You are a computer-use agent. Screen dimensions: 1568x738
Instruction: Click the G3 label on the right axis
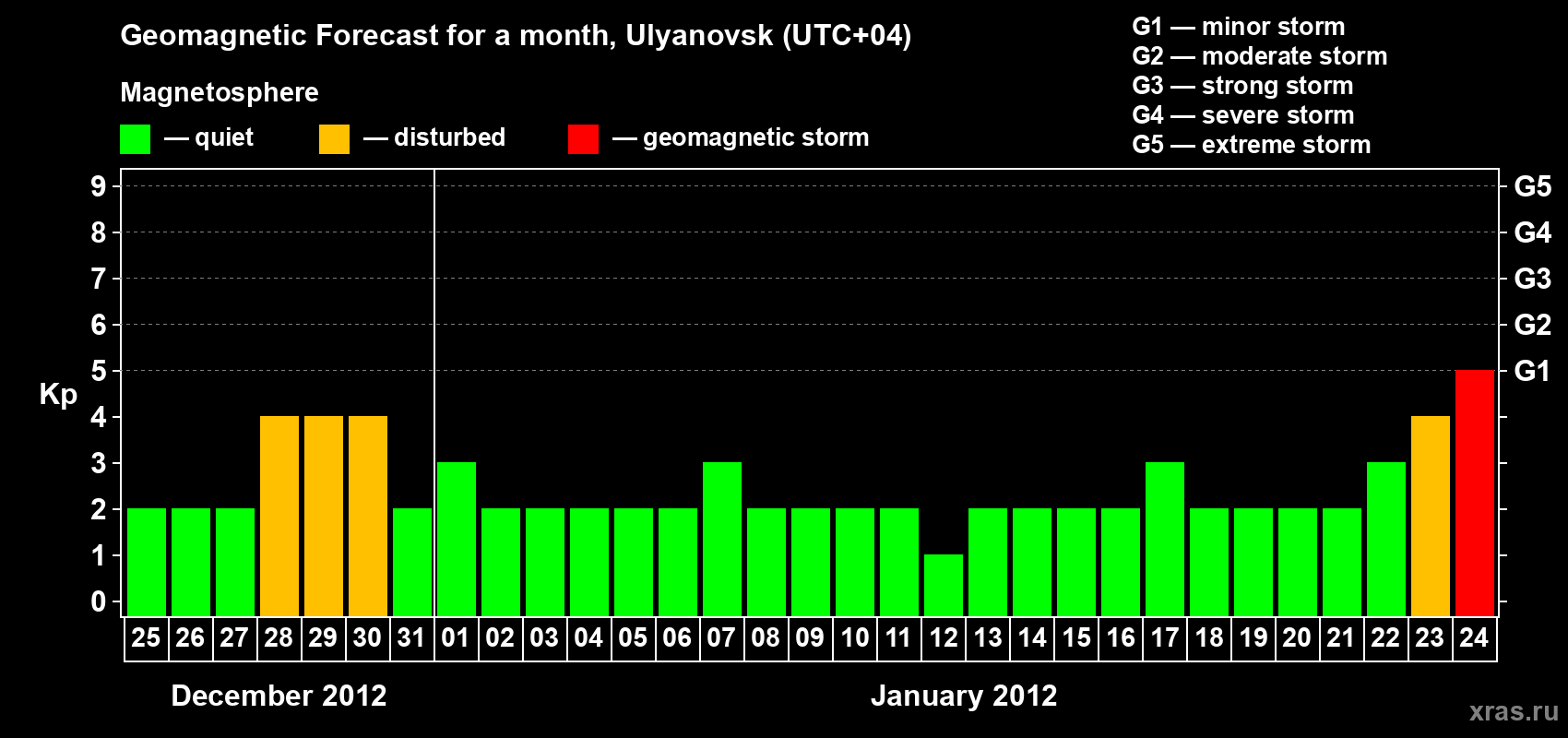pos(1533,279)
